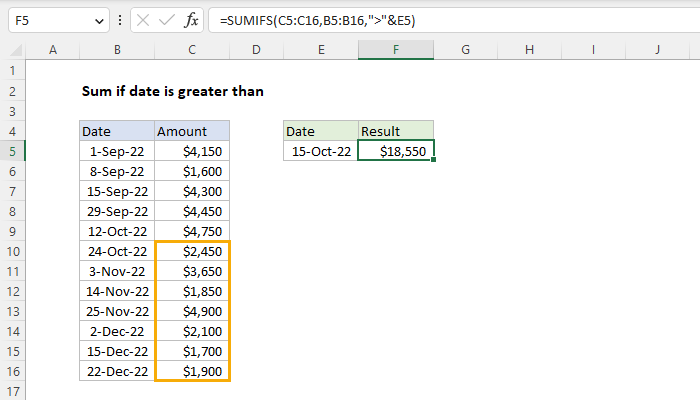Select the date cell 12-Oct-22
The width and height of the screenshot is (700, 400).
tap(117, 231)
